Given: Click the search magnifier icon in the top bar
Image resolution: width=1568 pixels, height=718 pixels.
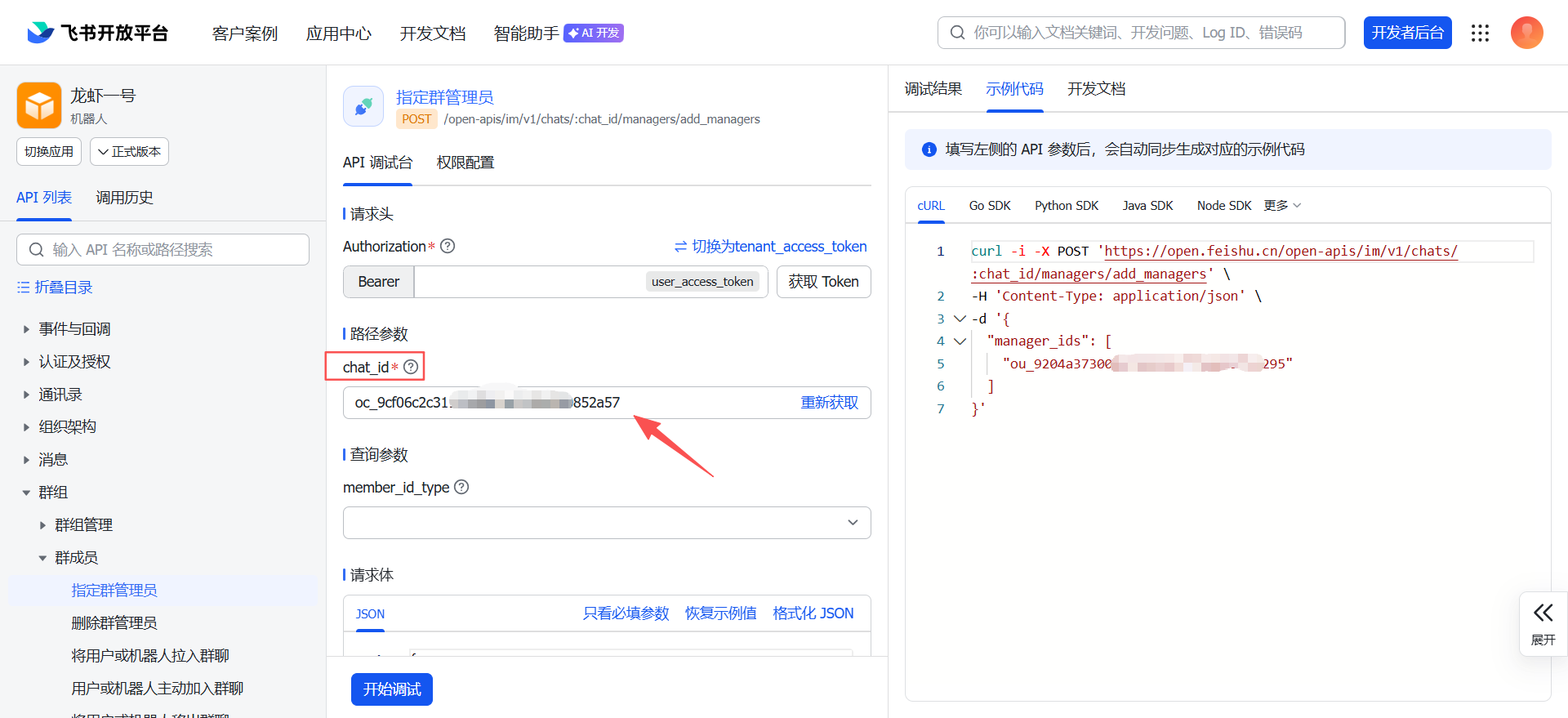Looking at the screenshot, I should [957, 33].
